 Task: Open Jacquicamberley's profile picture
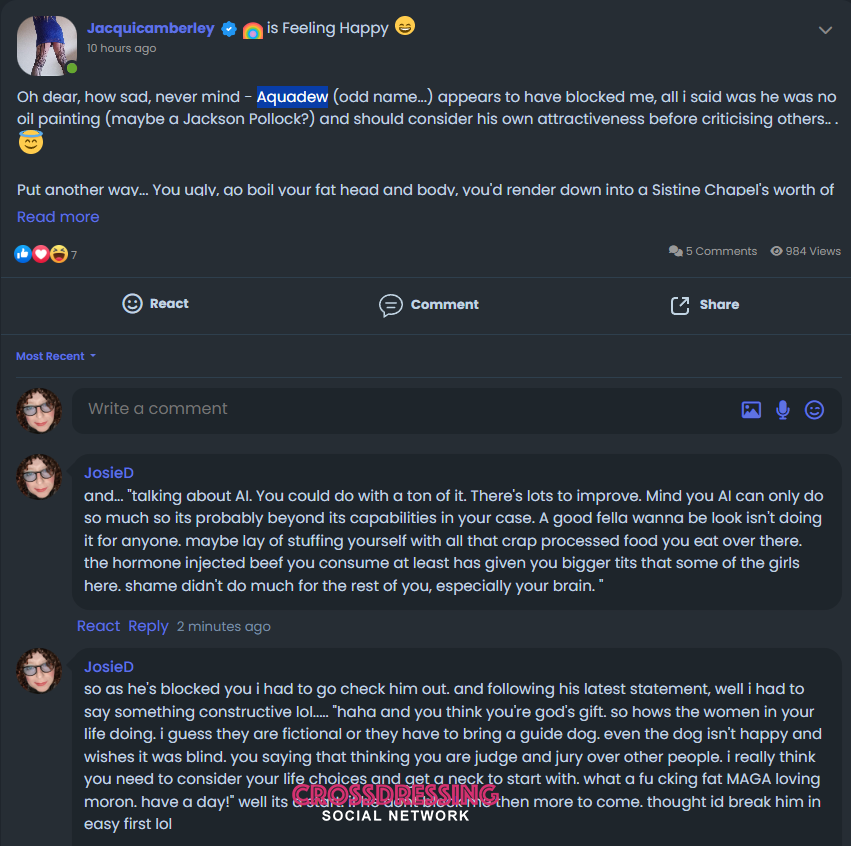pyautogui.click(x=47, y=45)
